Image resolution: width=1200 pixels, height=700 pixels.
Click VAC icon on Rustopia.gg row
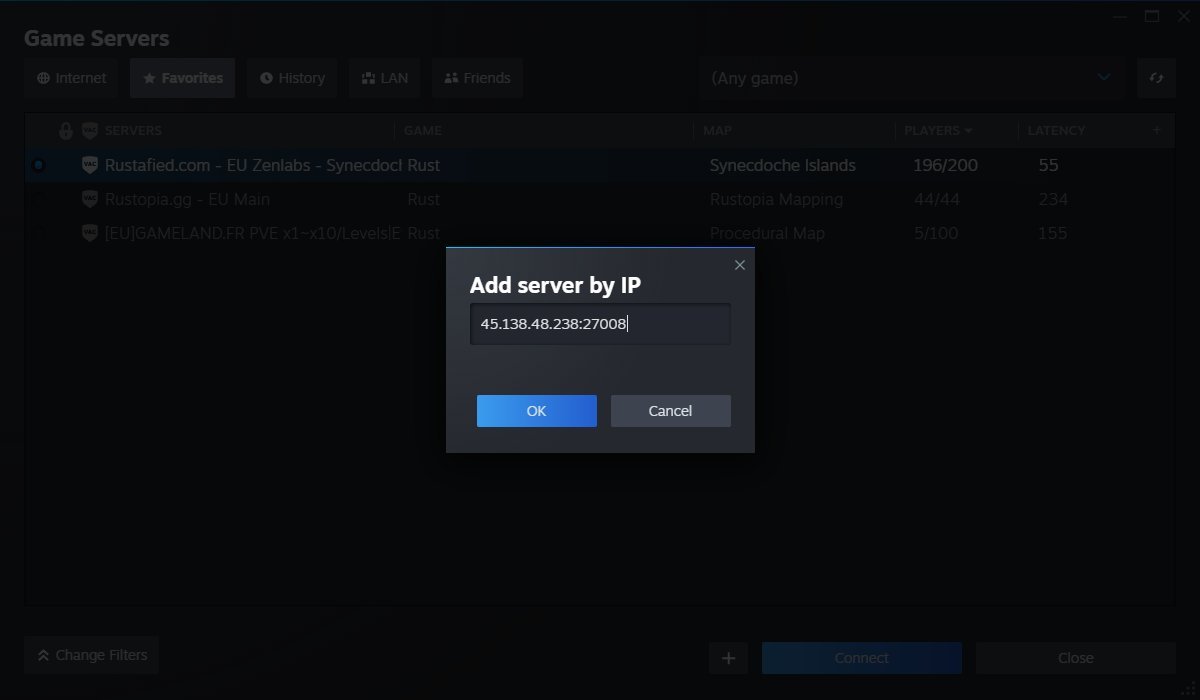click(x=89, y=199)
